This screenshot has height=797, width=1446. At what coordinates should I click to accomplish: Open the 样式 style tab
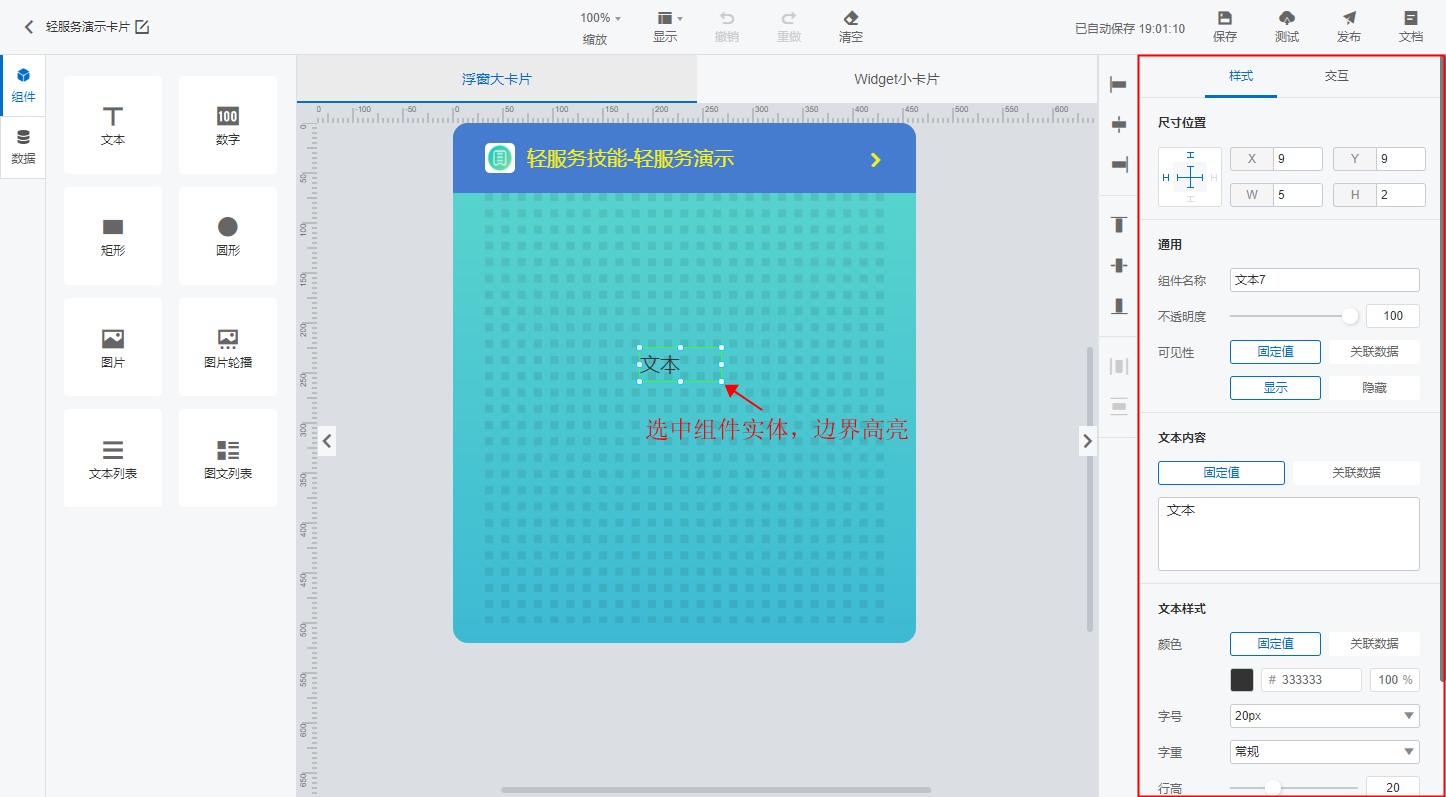(x=1241, y=76)
